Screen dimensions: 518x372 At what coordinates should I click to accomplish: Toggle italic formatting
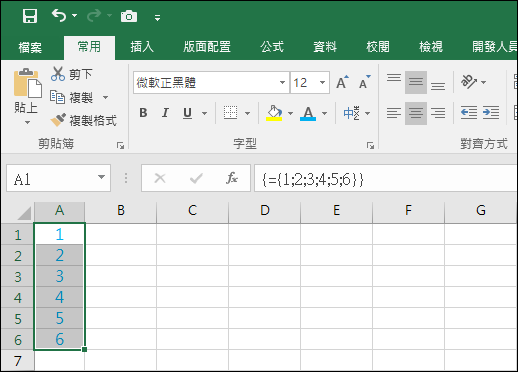tap(165, 113)
